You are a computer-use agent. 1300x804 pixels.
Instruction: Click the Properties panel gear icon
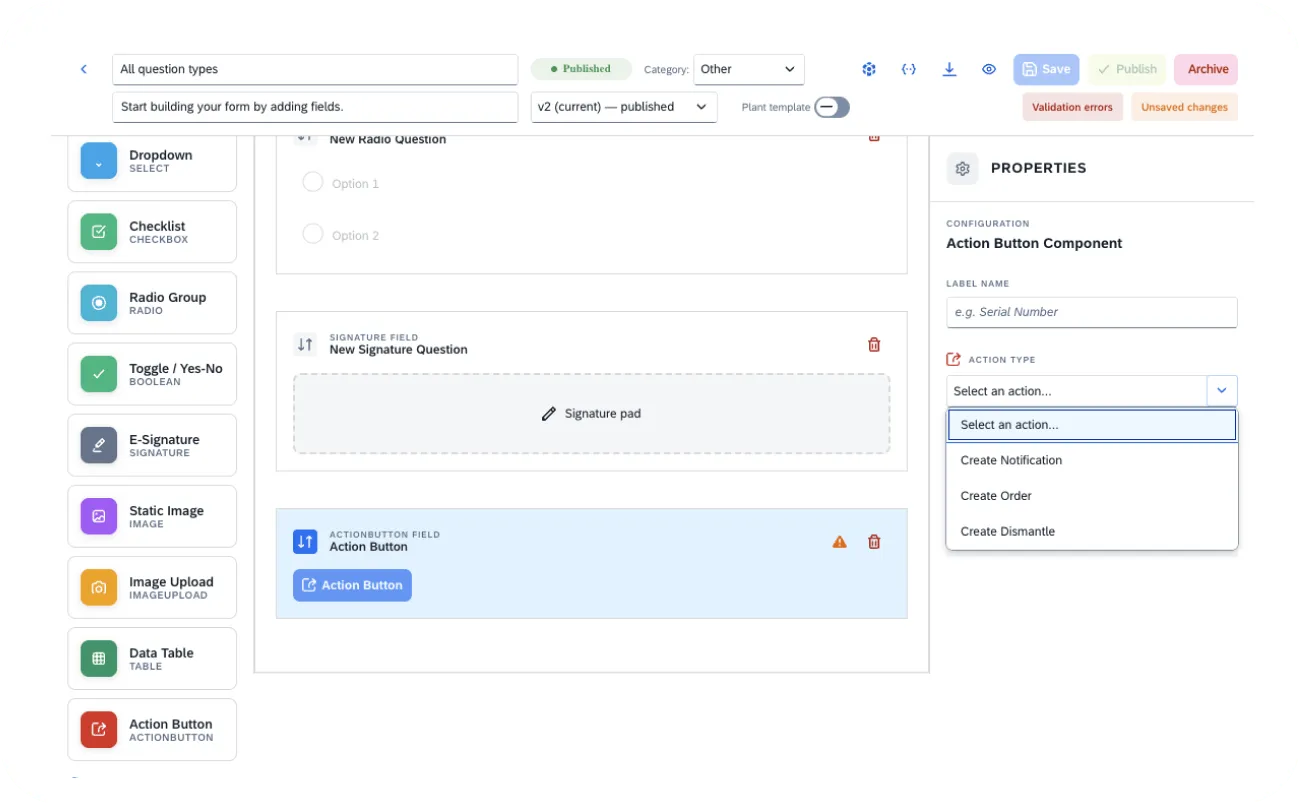click(x=963, y=168)
